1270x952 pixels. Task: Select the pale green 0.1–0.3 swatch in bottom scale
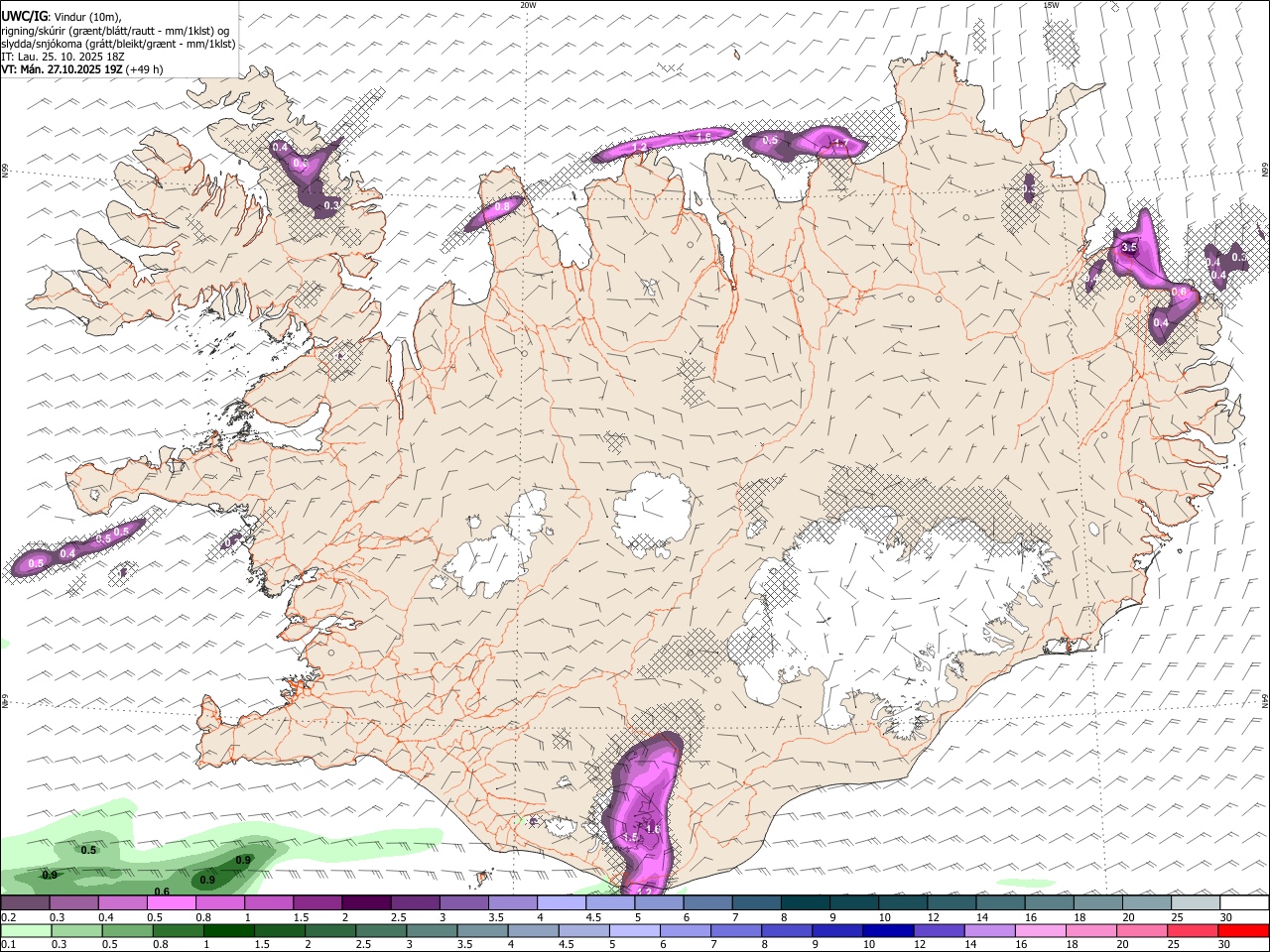[x=25, y=930]
